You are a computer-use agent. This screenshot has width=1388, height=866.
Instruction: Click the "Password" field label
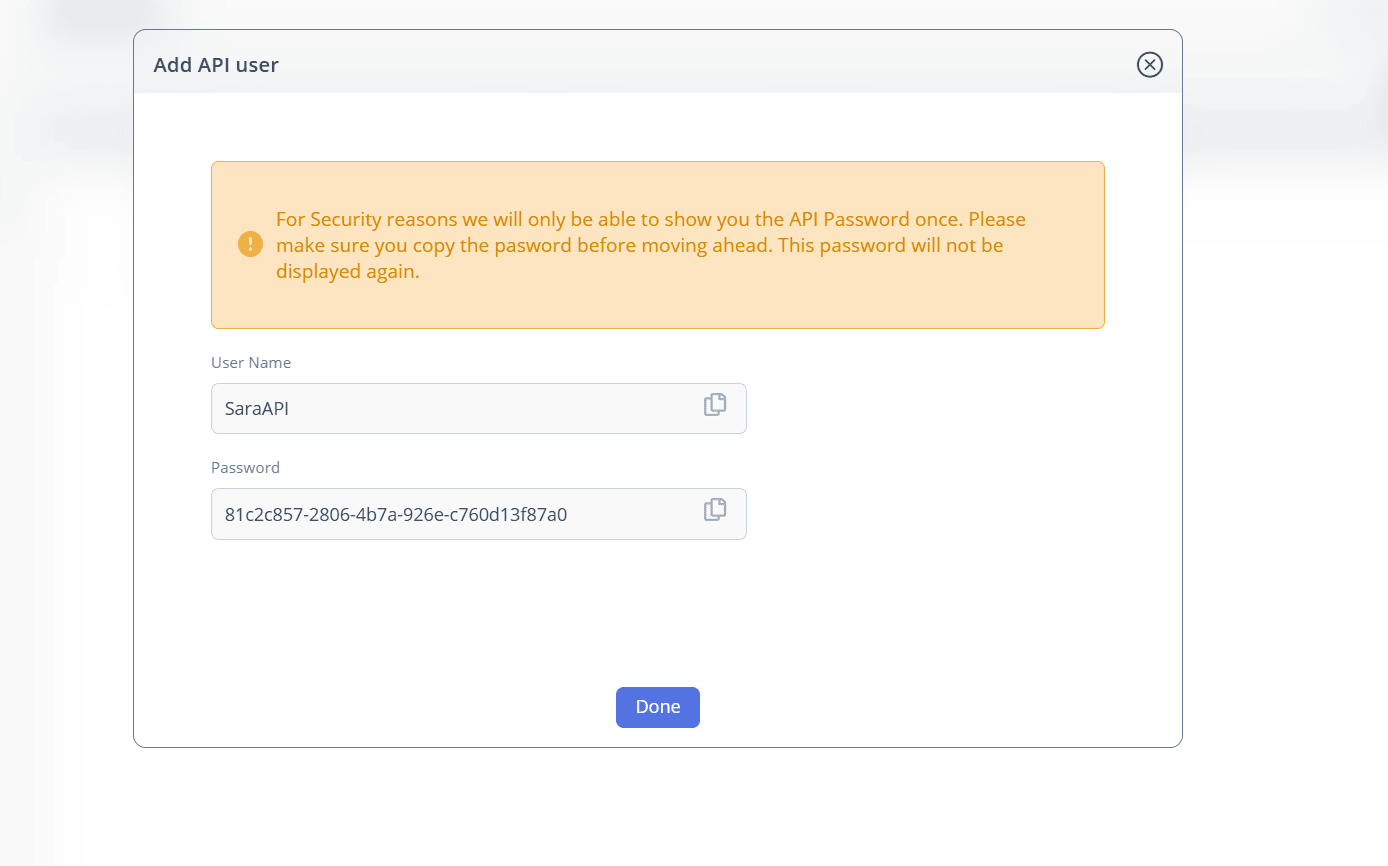pyautogui.click(x=245, y=468)
